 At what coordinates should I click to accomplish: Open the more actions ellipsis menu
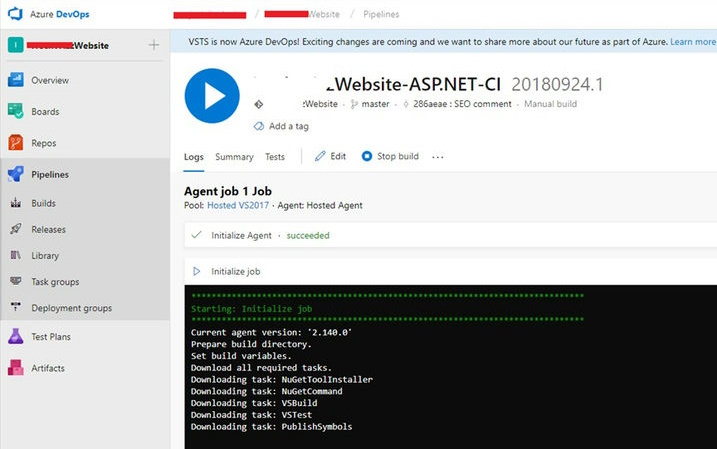pyautogui.click(x=438, y=157)
